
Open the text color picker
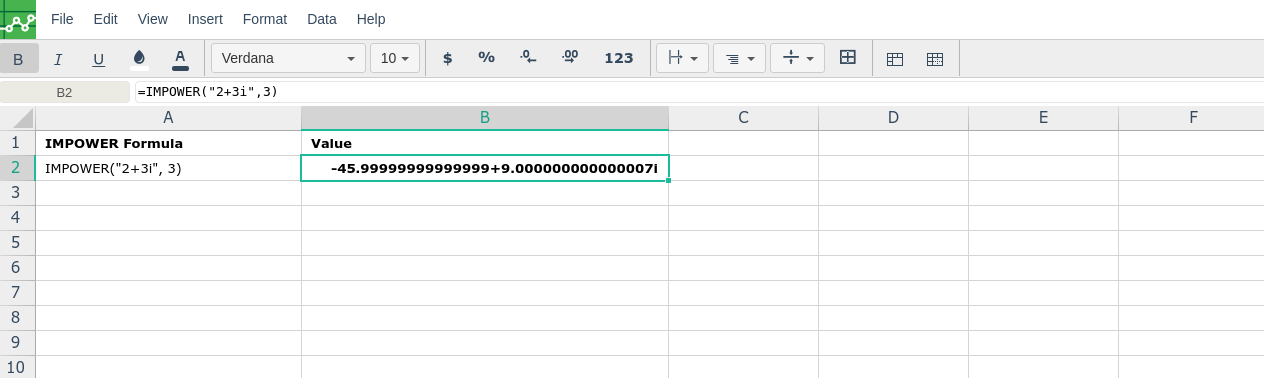(180, 59)
